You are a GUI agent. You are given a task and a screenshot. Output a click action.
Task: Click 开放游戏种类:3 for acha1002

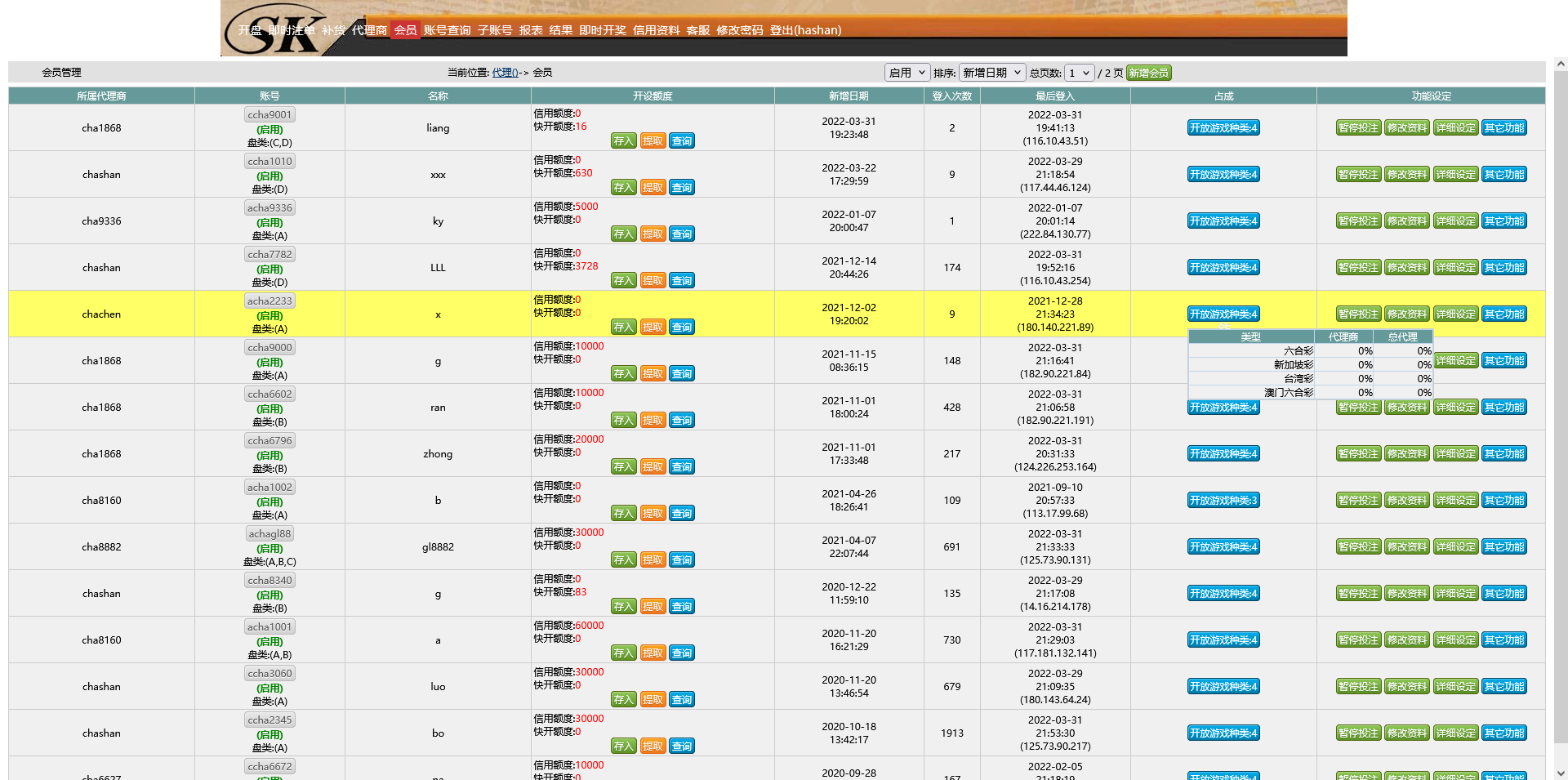point(1223,501)
